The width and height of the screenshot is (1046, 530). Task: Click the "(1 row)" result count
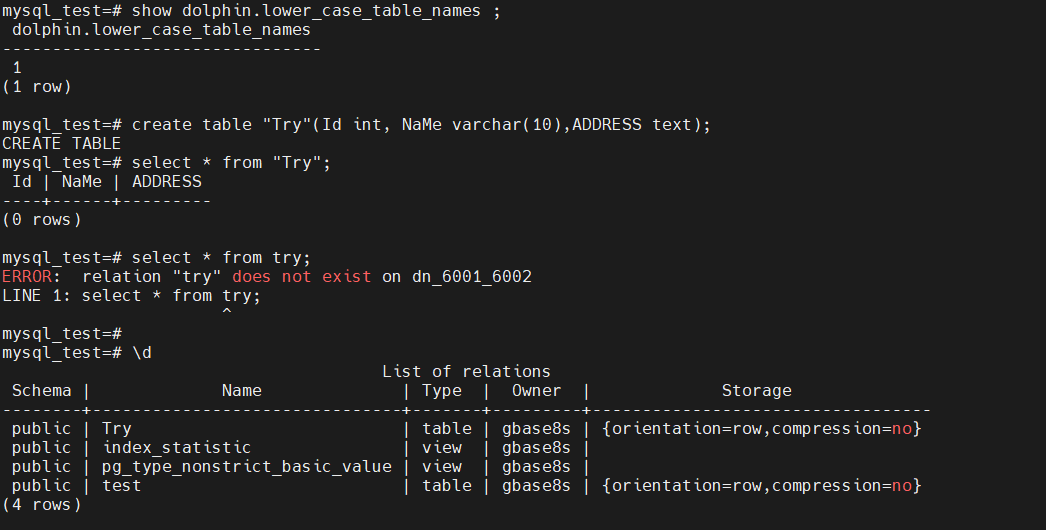pos(37,87)
